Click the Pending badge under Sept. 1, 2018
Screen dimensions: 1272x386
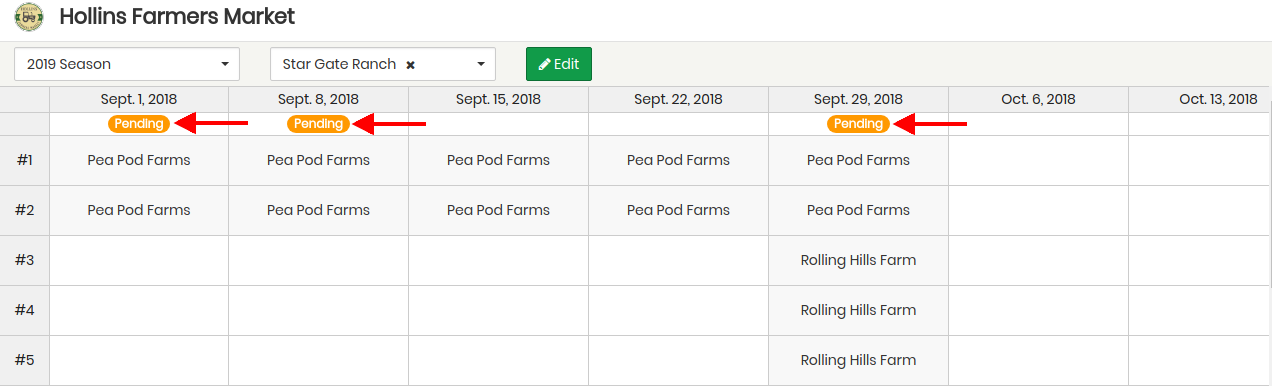(139, 124)
